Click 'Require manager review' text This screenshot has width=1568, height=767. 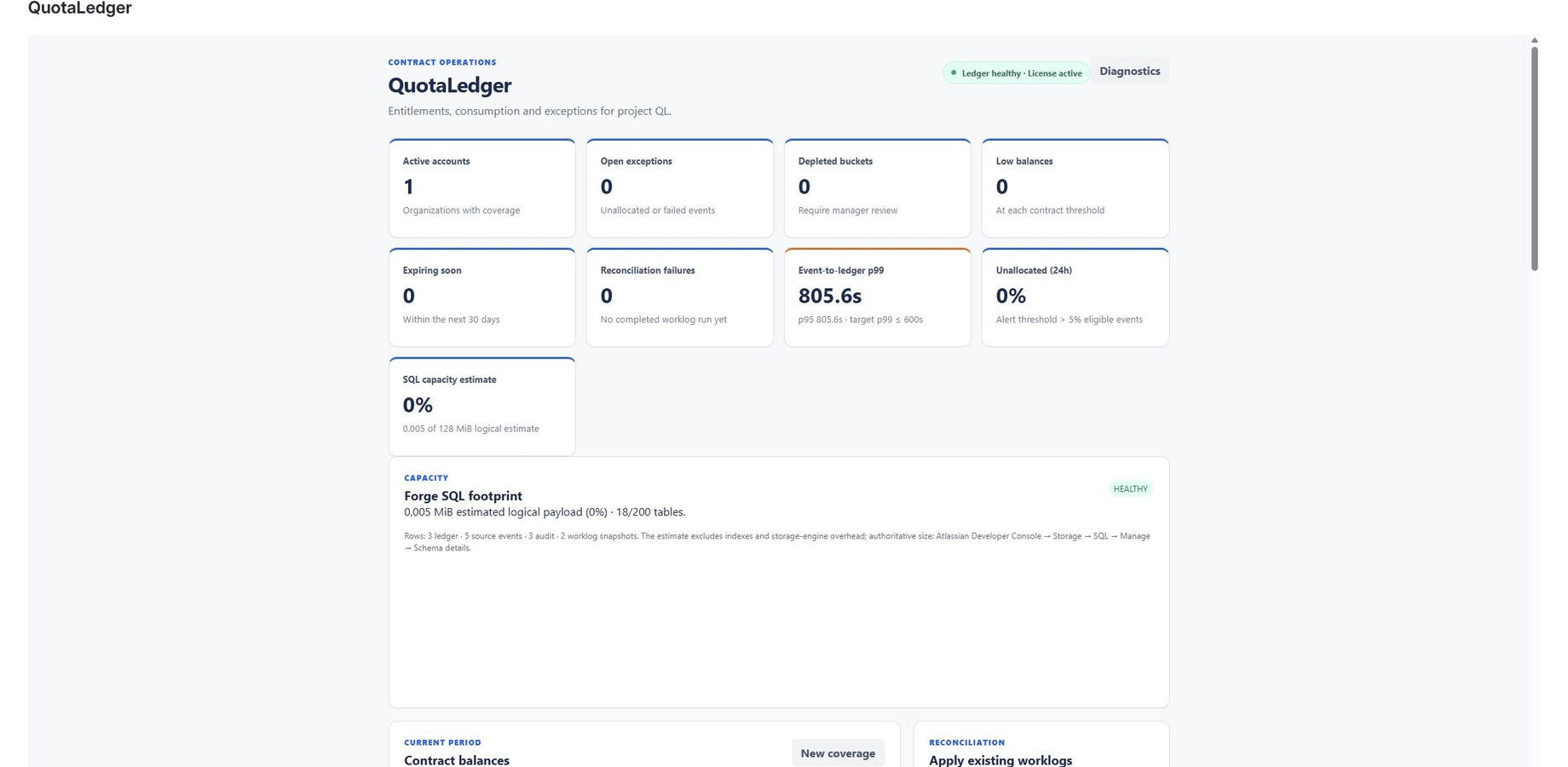tap(848, 210)
